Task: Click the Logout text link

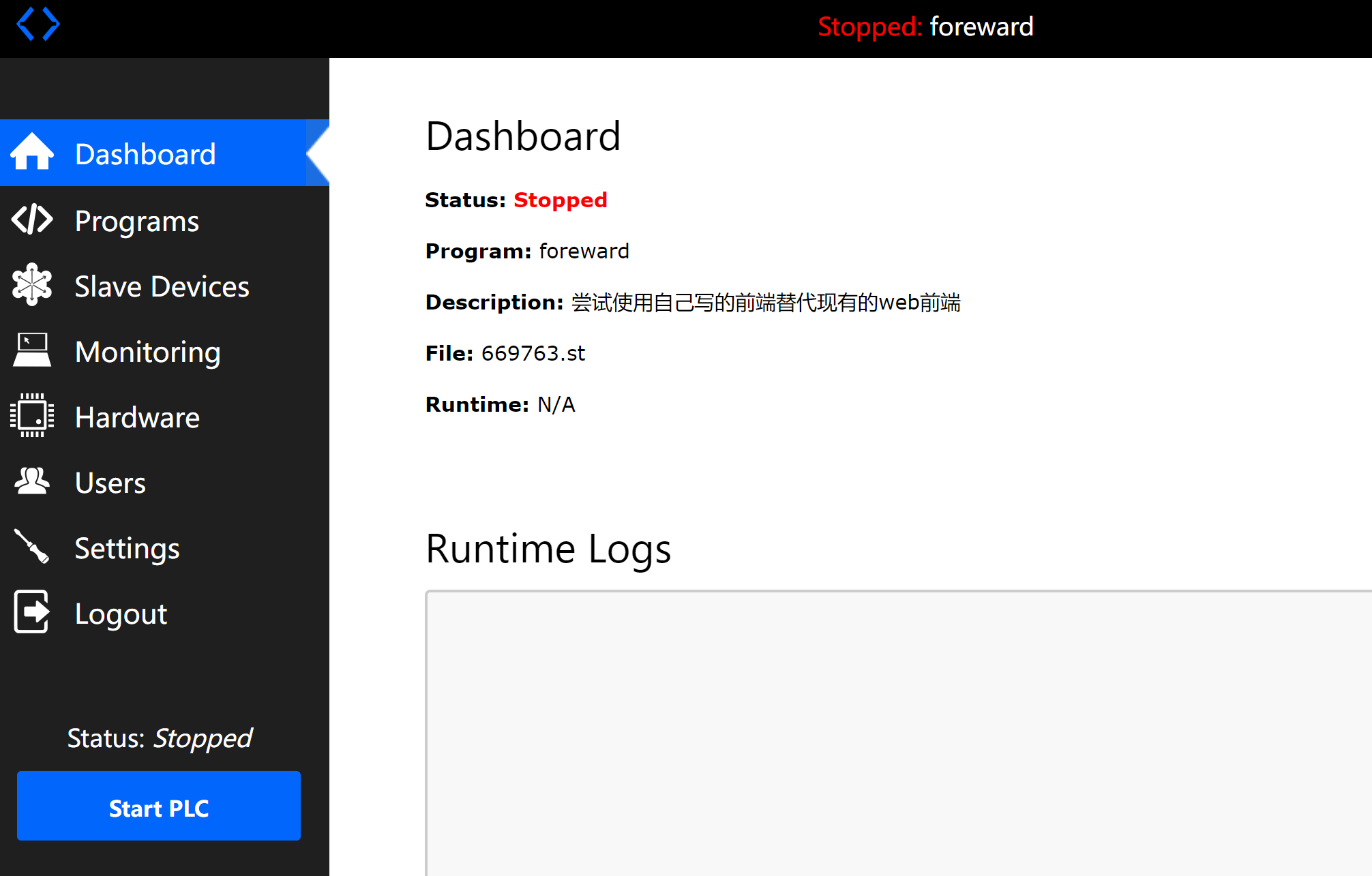Action: tap(121, 614)
